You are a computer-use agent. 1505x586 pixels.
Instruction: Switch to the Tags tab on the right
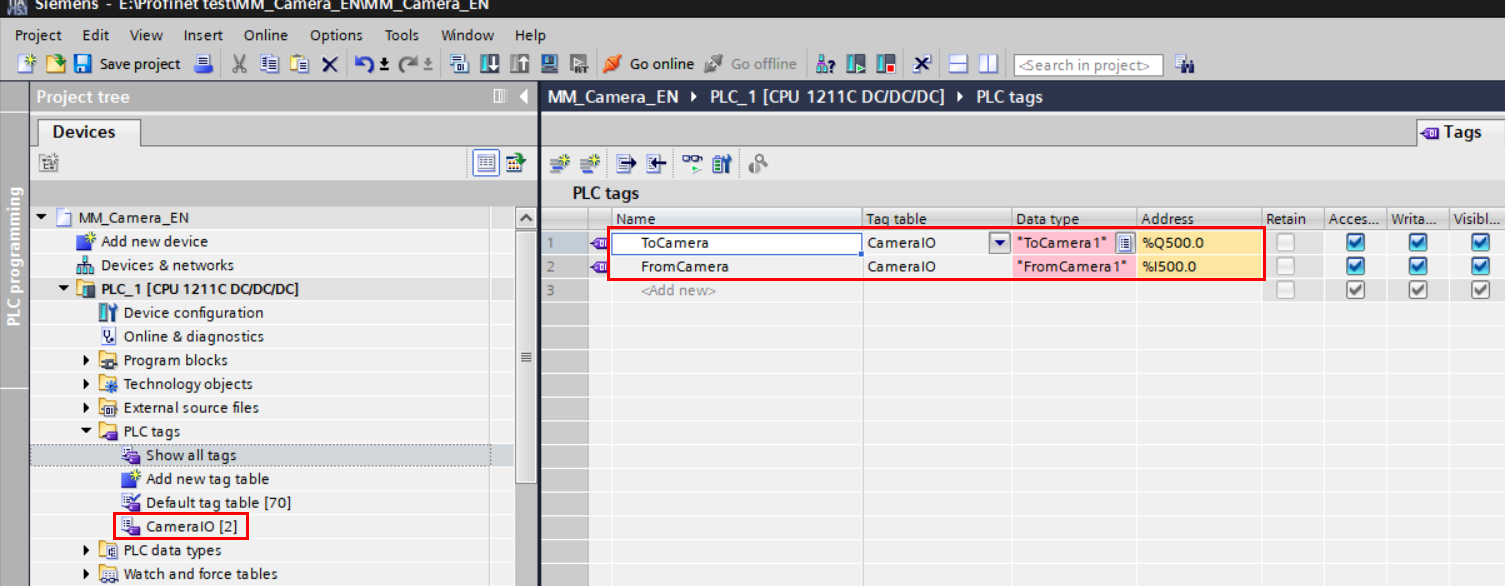point(1459,131)
